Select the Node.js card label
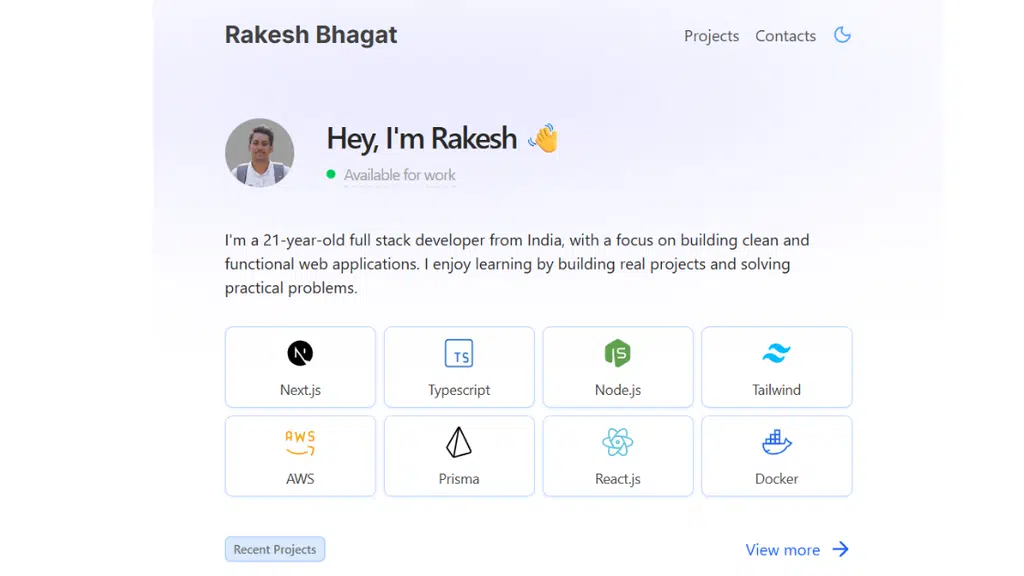 (x=618, y=390)
